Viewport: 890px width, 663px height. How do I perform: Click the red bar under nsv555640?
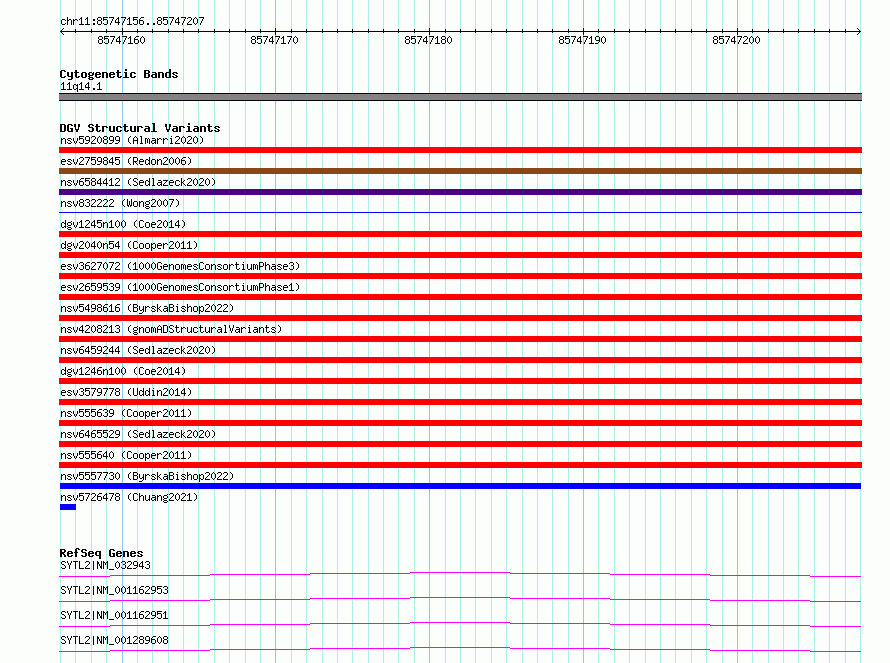point(460,465)
